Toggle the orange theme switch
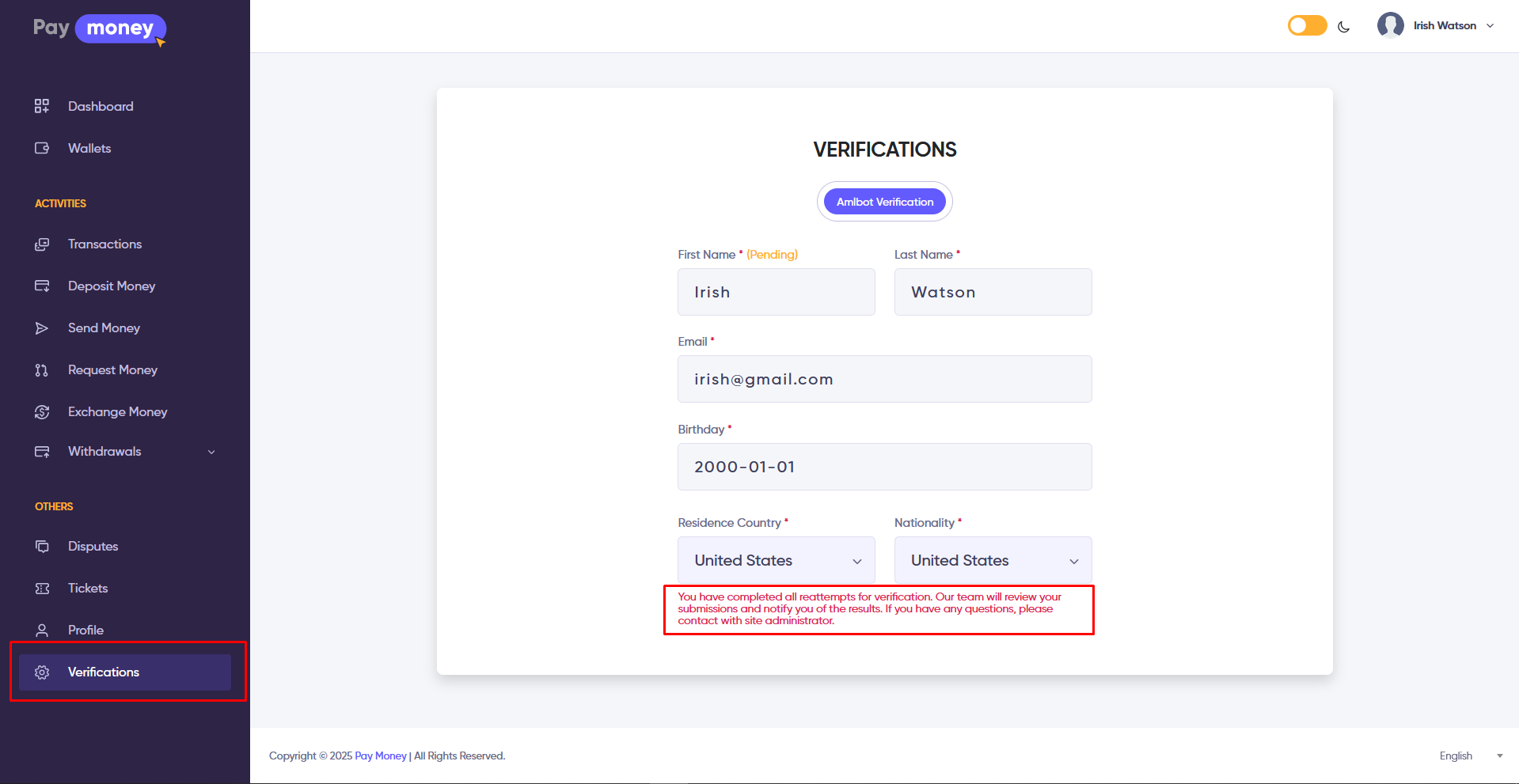The width and height of the screenshot is (1519, 784). coord(1307,26)
